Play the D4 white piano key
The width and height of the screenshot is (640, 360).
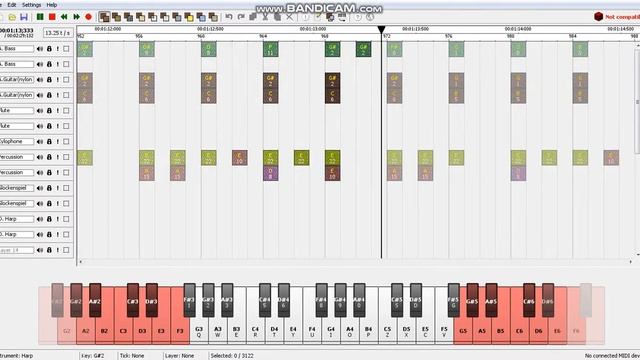(274, 315)
